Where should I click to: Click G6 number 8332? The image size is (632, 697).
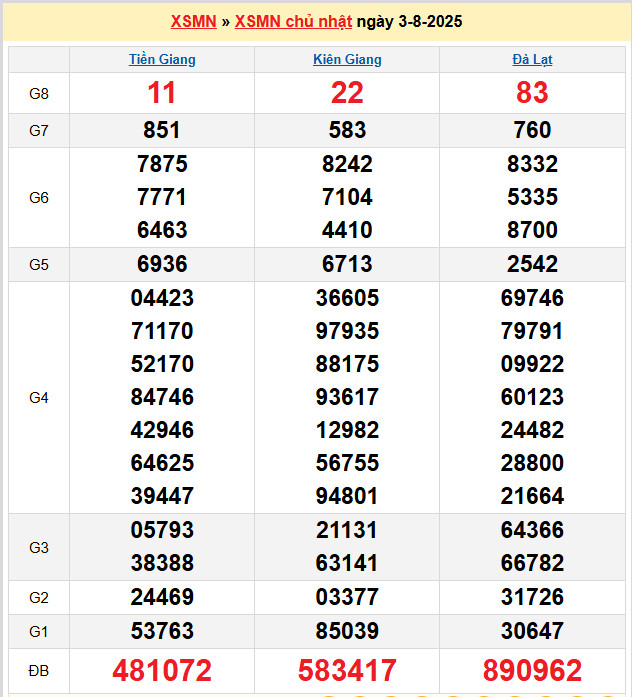point(532,164)
